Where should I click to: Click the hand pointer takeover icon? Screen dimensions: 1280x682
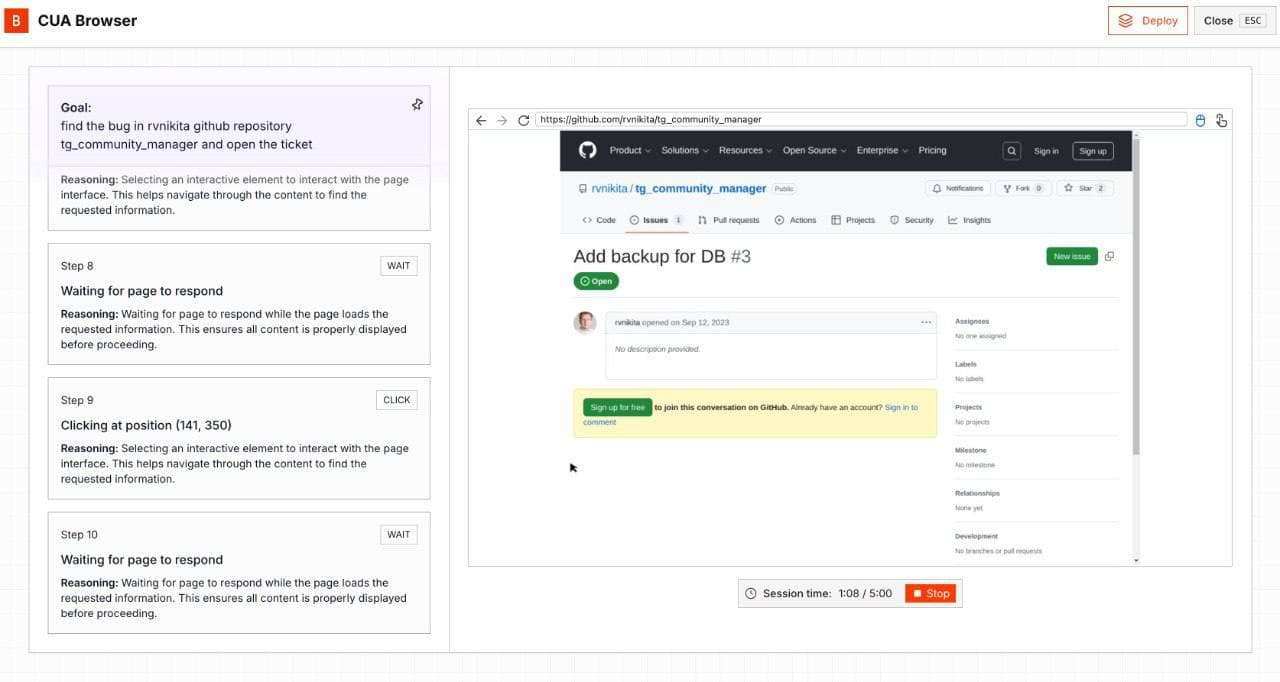(1221, 120)
